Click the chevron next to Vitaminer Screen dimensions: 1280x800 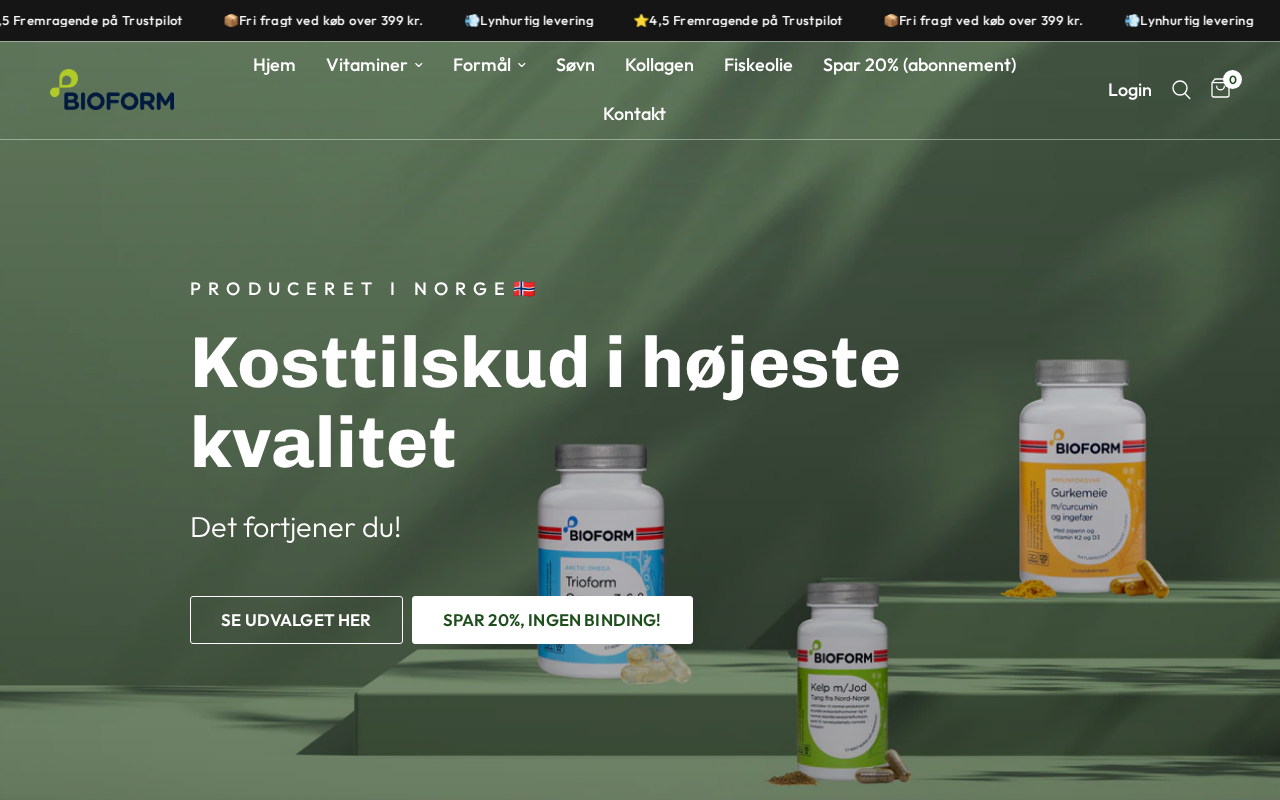pos(418,66)
